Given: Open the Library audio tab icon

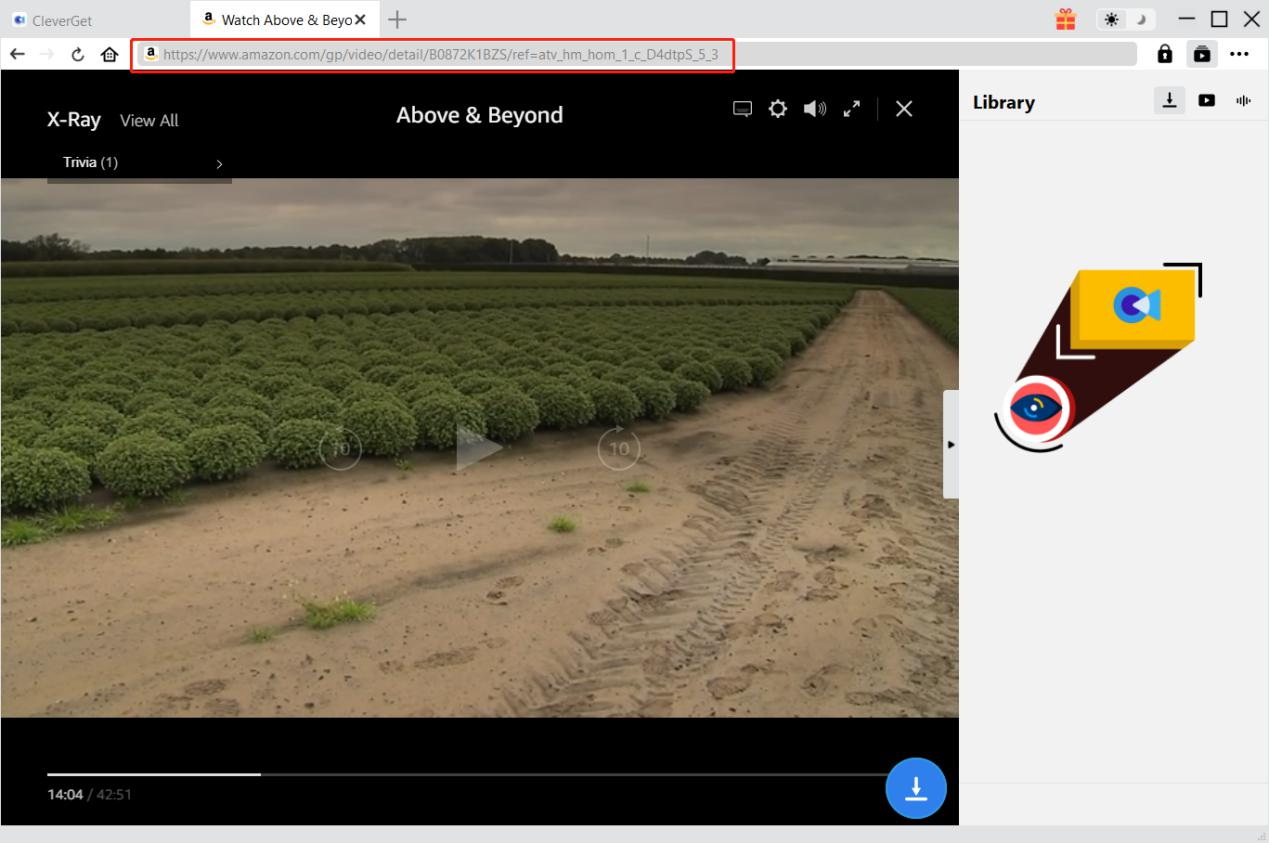Looking at the screenshot, I should click(1244, 101).
